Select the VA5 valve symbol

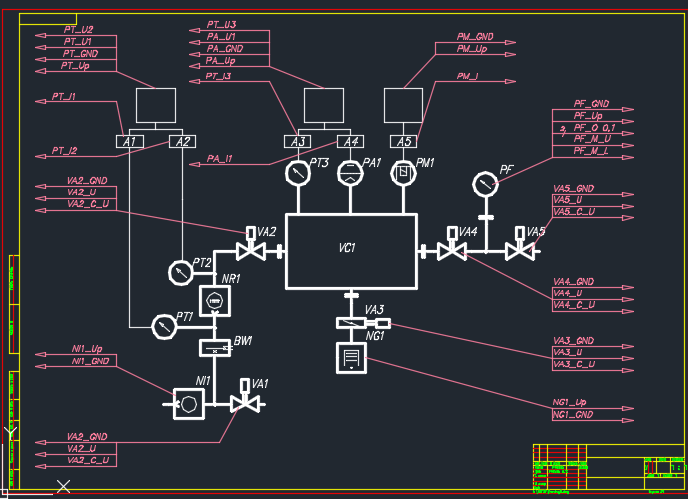520,245
